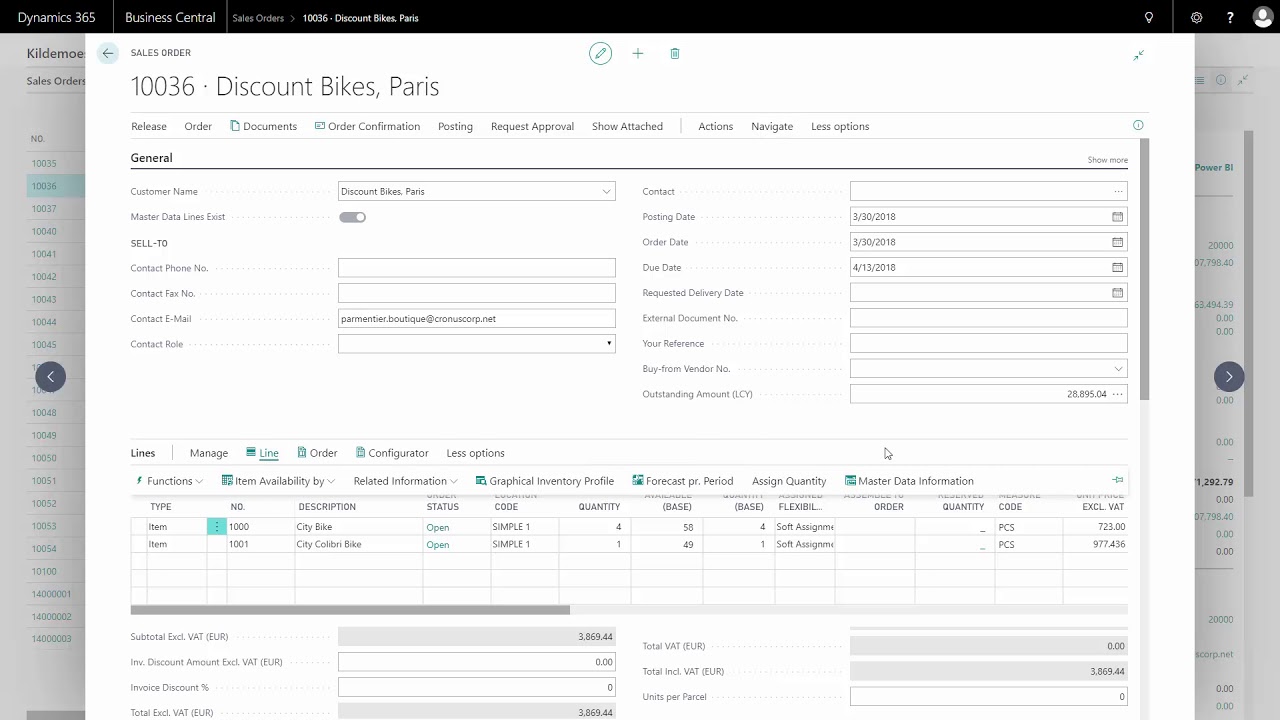Open the Posting menu
Screen dimensions: 1280x720
click(x=455, y=126)
